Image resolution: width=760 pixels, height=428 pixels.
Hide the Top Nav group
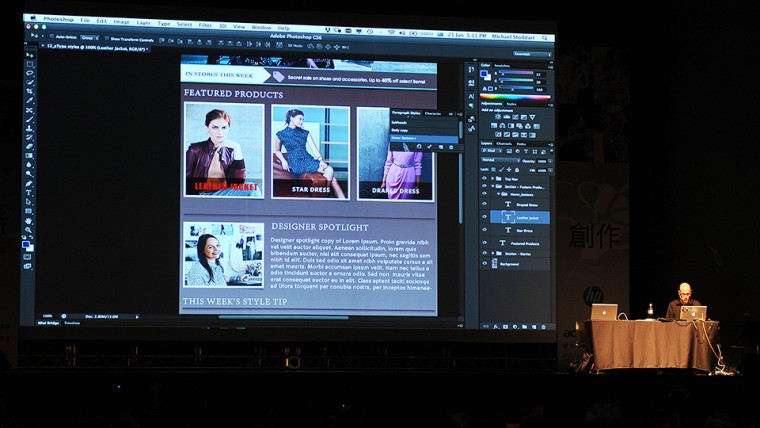(484, 178)
